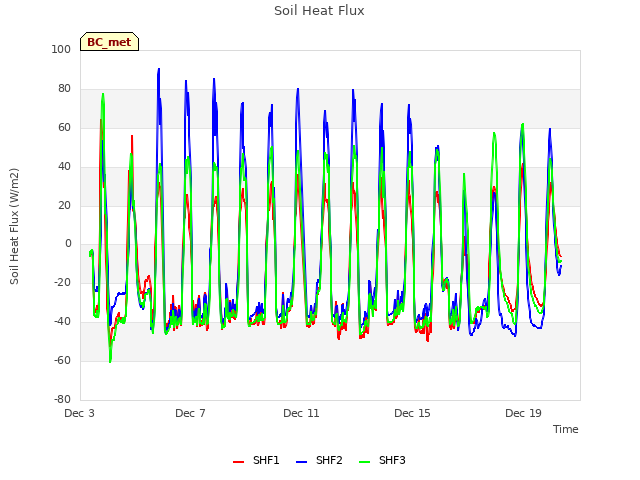Toggle the SHF1 series in legend
Viewport: 640px width, 480px height.
256,460
